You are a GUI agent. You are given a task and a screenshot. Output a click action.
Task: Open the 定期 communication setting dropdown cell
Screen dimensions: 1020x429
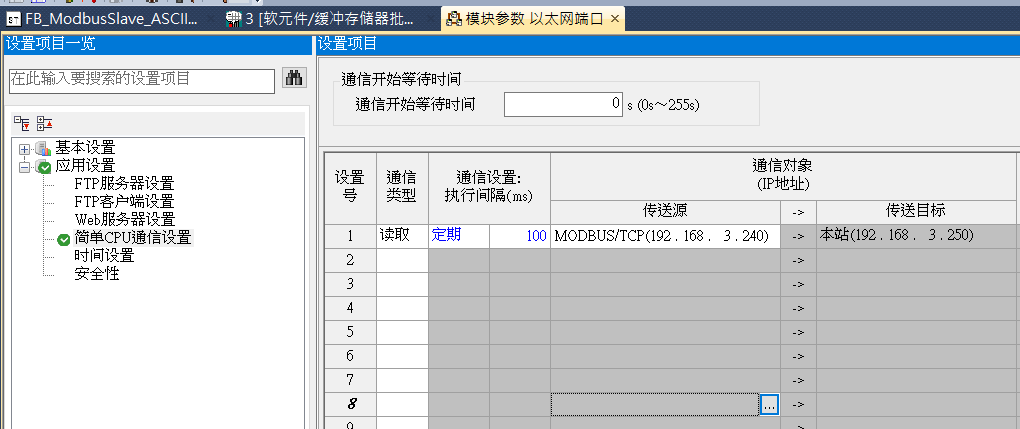(x=459, y=236)
